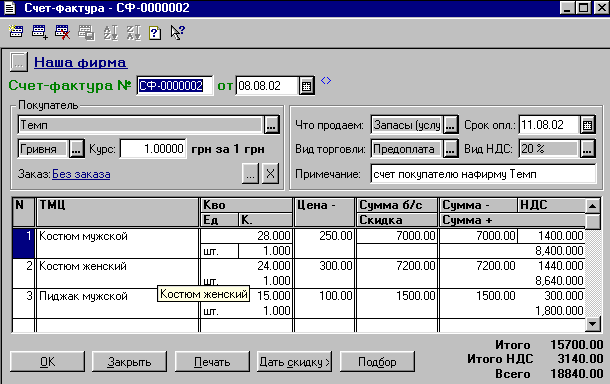
Task: Click the 20 % VAT type field
Action: 549,149
